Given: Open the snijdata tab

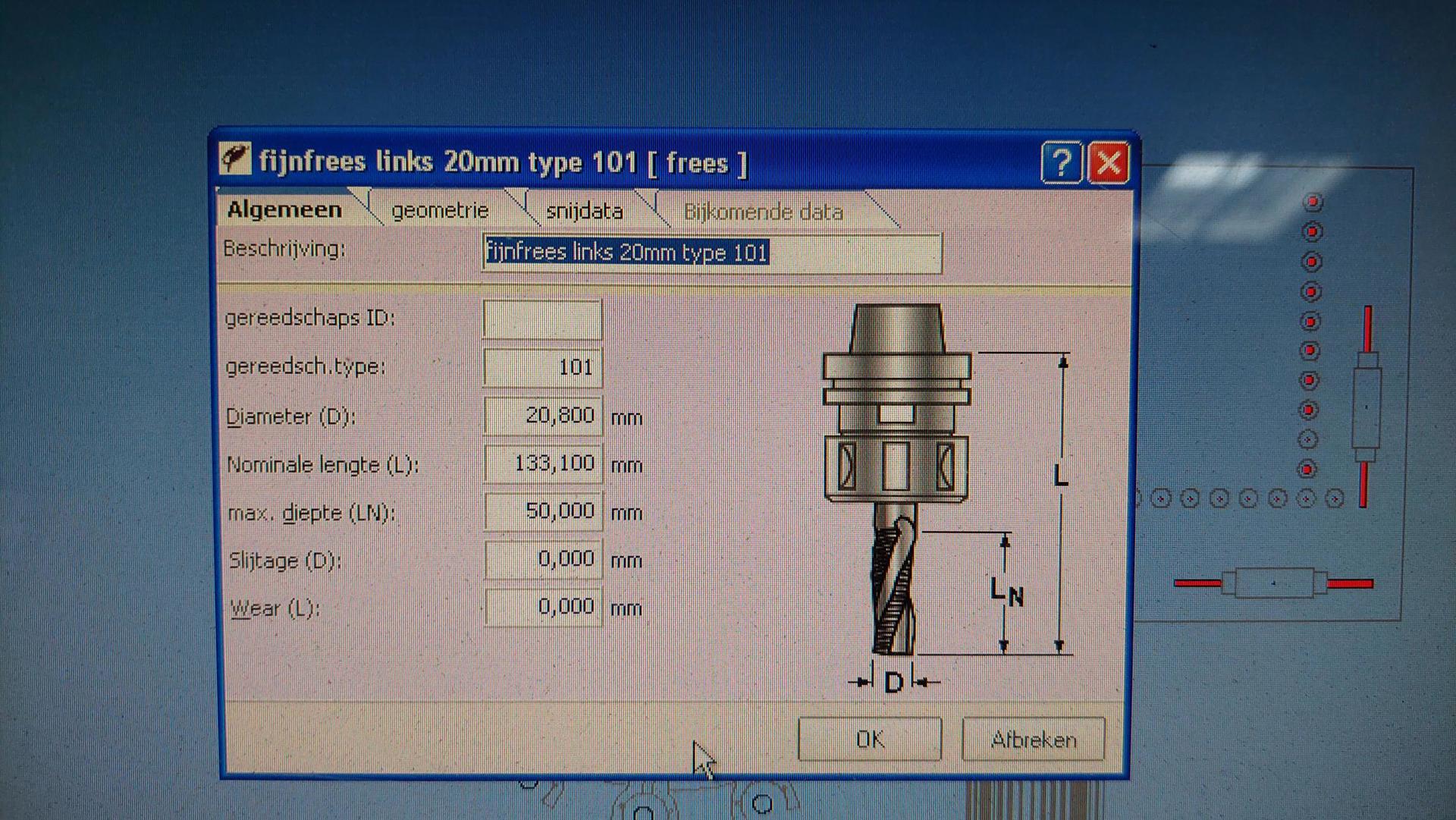Looking at the screenshot, I should click(x=584, y=211).
